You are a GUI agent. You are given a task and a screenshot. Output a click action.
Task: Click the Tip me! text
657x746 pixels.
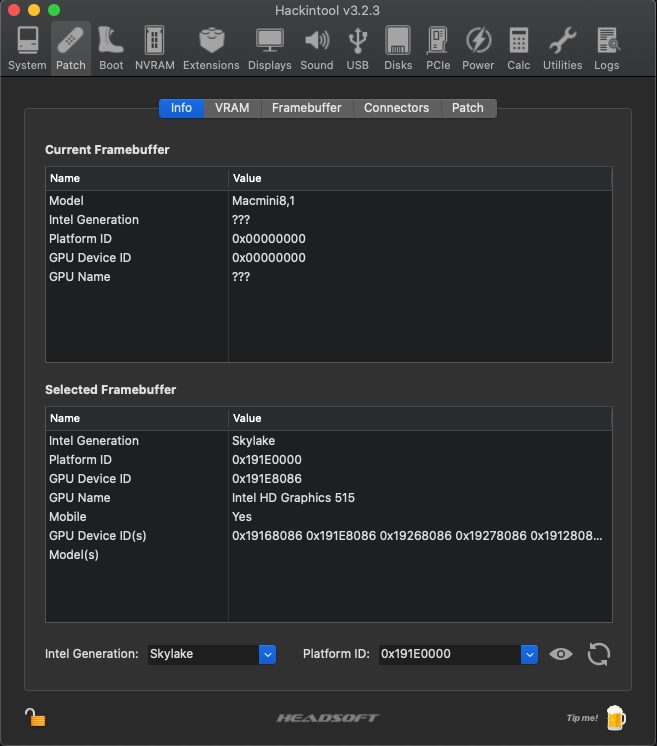(x=582, y=718)
